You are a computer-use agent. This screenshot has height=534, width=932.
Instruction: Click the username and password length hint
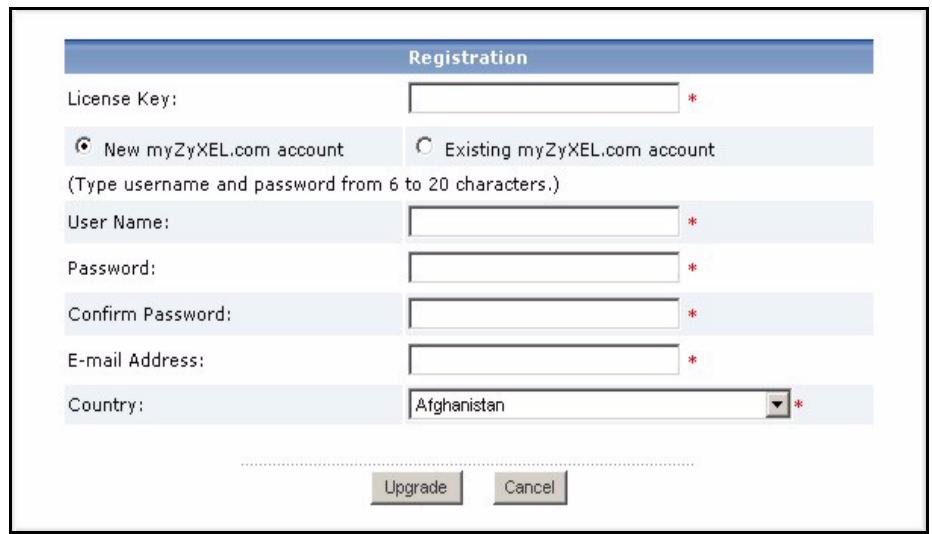312,185
